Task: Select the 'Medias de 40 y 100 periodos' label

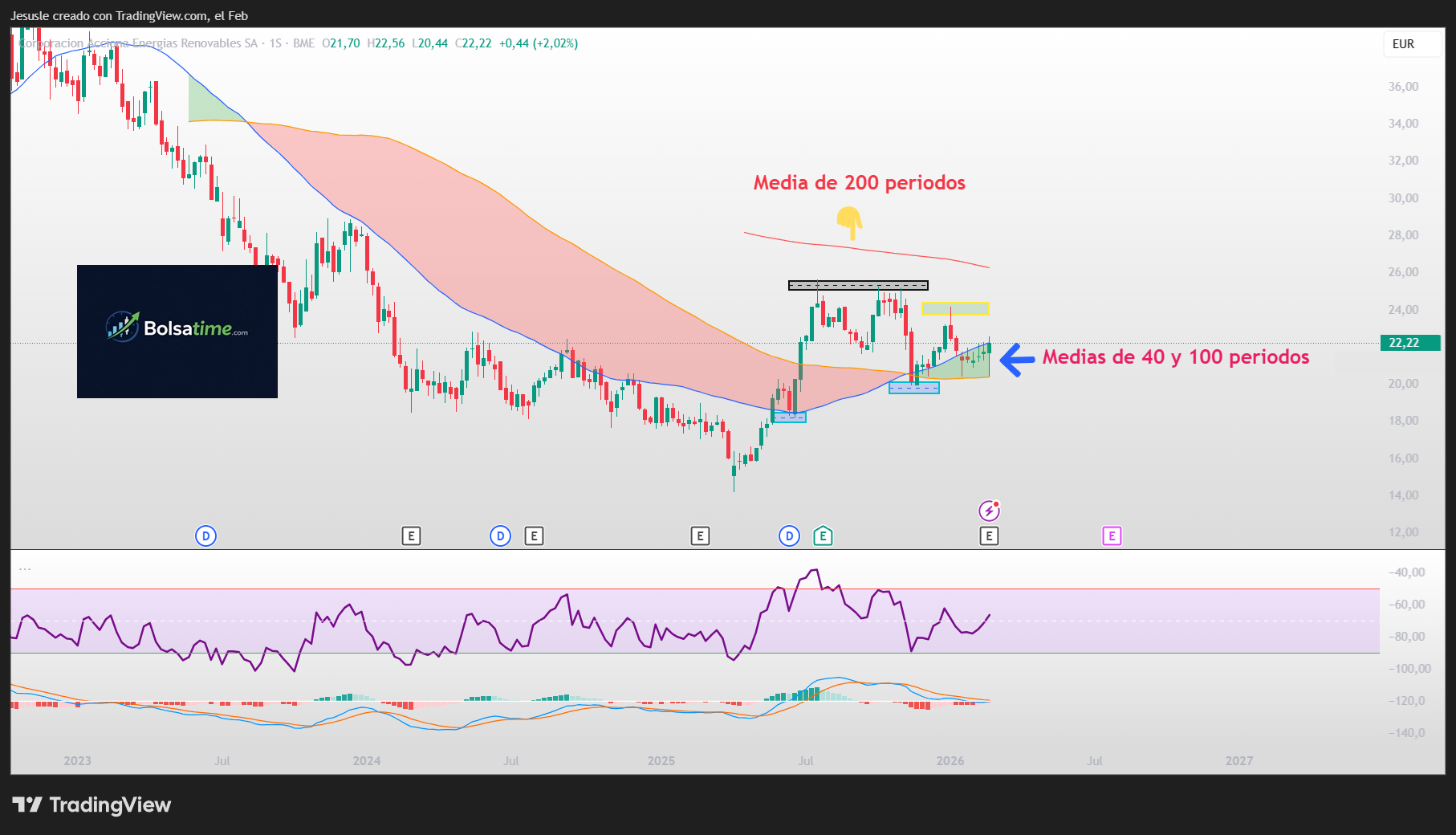Action: click(1175, 357)
